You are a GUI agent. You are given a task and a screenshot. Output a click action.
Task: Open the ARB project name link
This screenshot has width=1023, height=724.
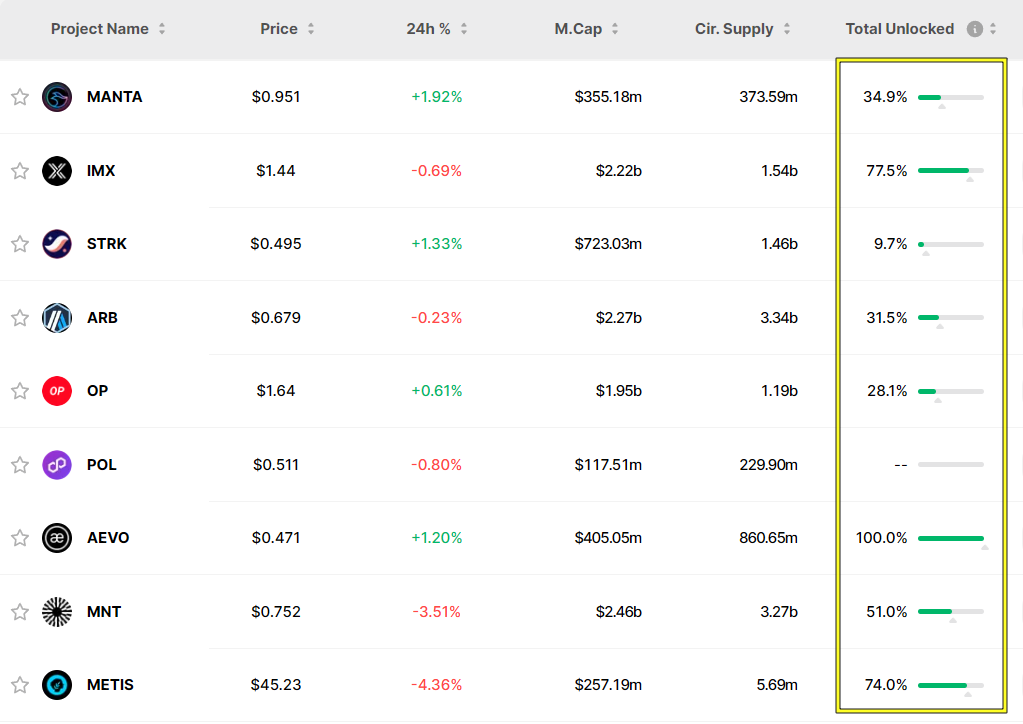pyautogui.click(x=102, y=318)
